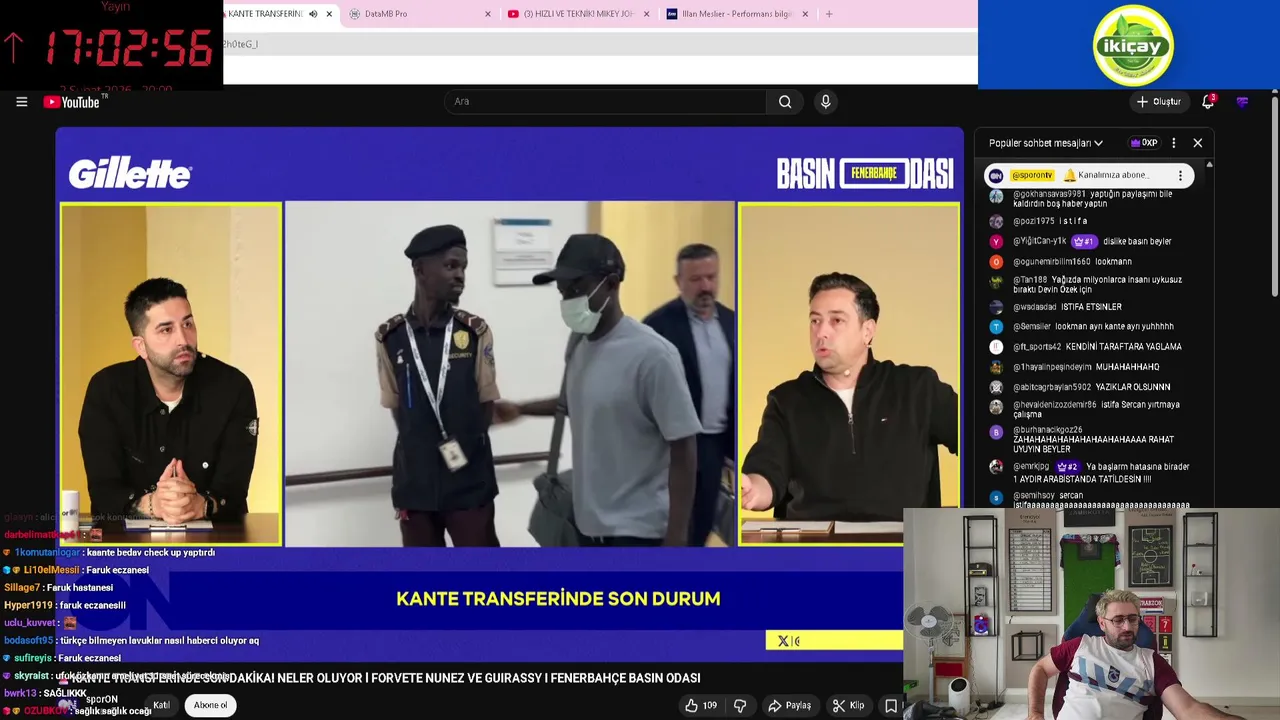This screenshot has height=720, width=1280.
Task: Open pinned @sporontv message options
Action: (x=1180, y=176)
